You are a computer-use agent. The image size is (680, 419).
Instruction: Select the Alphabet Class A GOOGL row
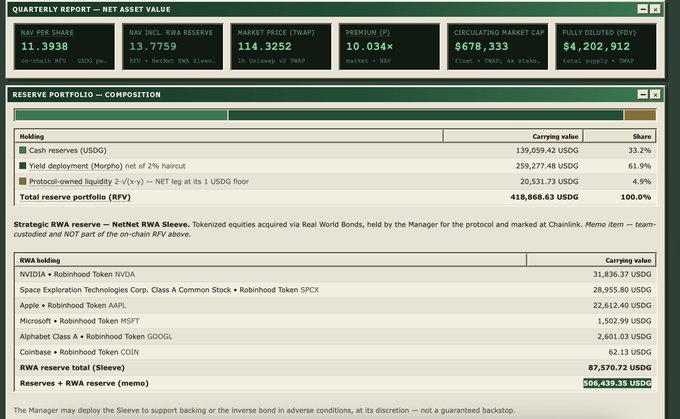click(335, 337)
